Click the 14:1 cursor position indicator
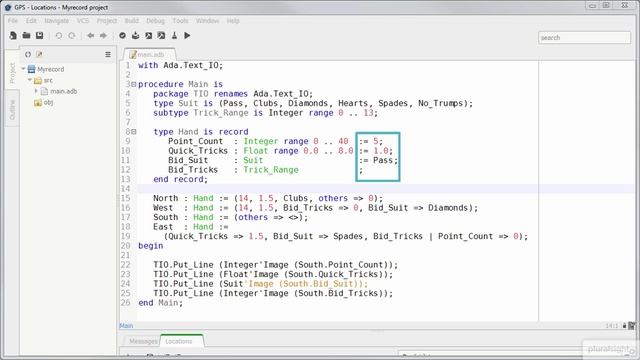This screenshot has height=360, width=640. coord(611,326)
